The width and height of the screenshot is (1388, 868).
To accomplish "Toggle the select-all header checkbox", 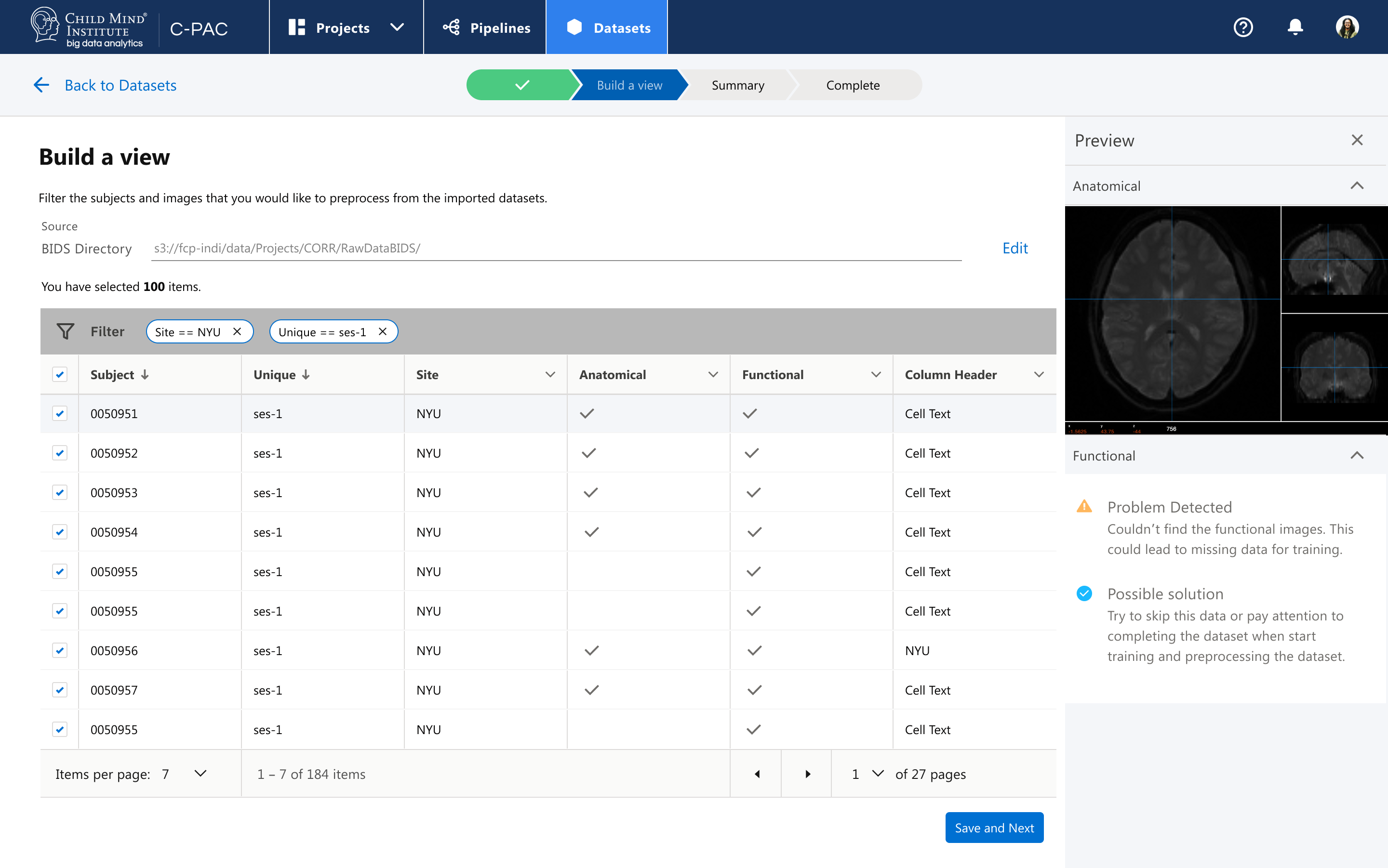I will tap(60, 374).
